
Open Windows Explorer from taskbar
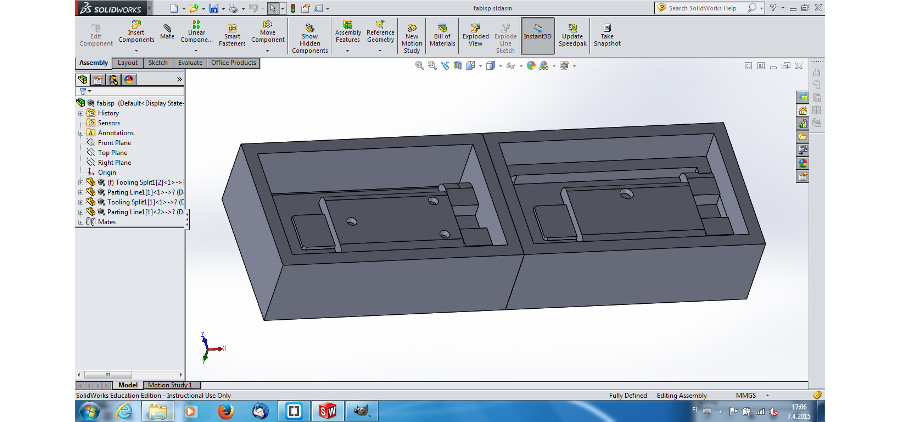pyautogui.click(x=158, y=411)
